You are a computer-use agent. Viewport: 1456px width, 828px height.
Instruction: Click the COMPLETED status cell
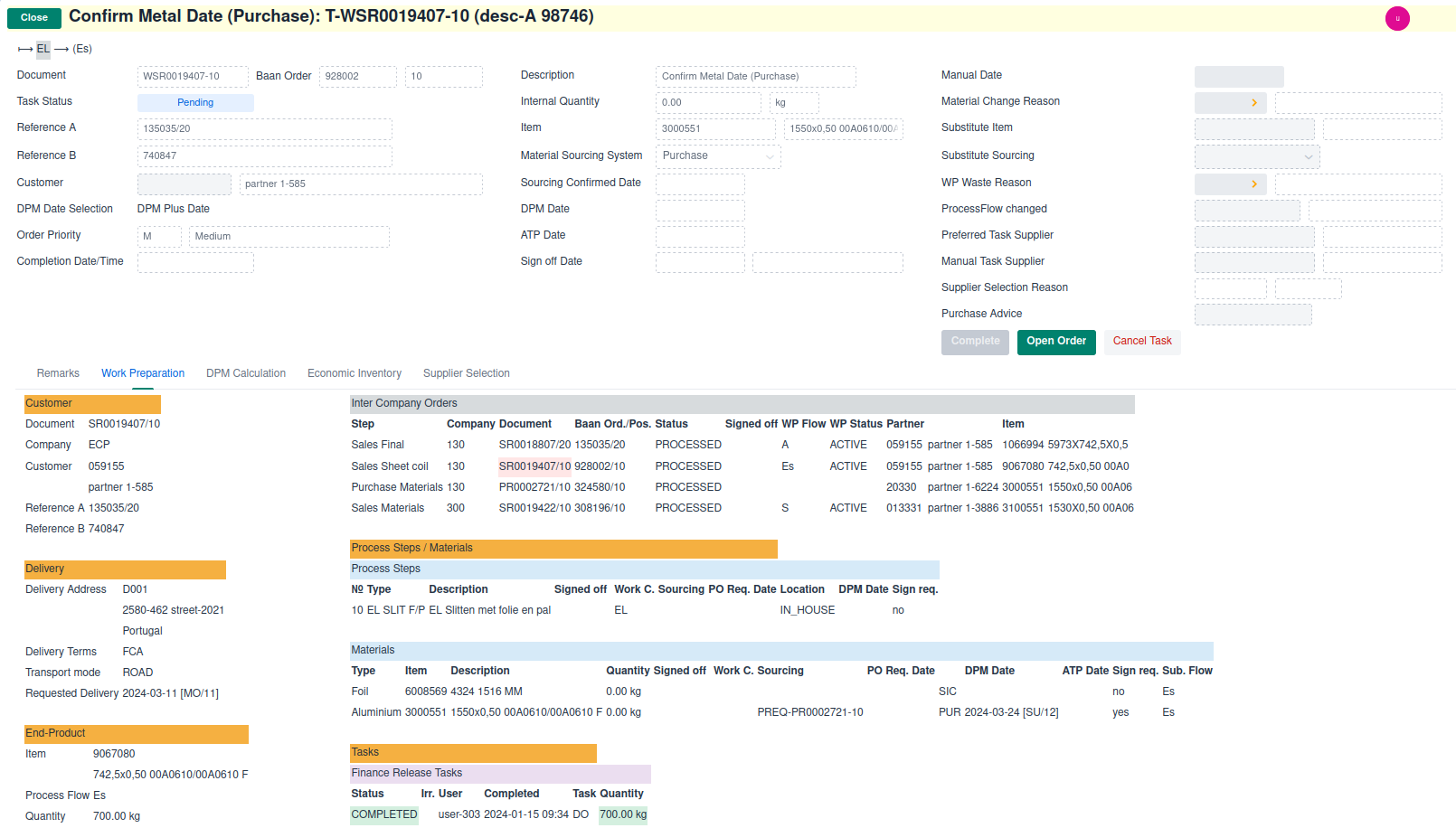click(x=384, y=814)
